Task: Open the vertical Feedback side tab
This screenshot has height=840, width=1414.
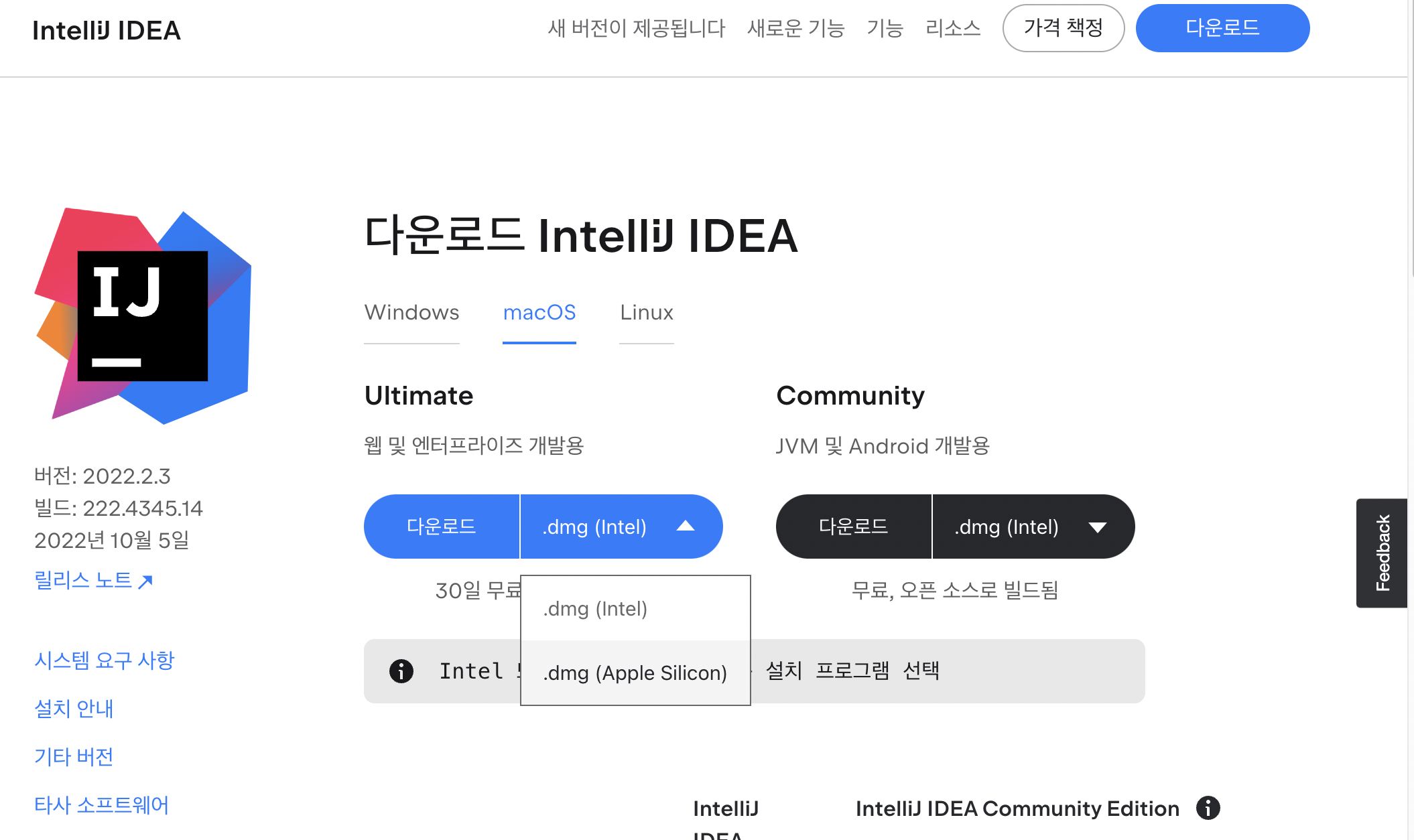Action: point(1382,553)
